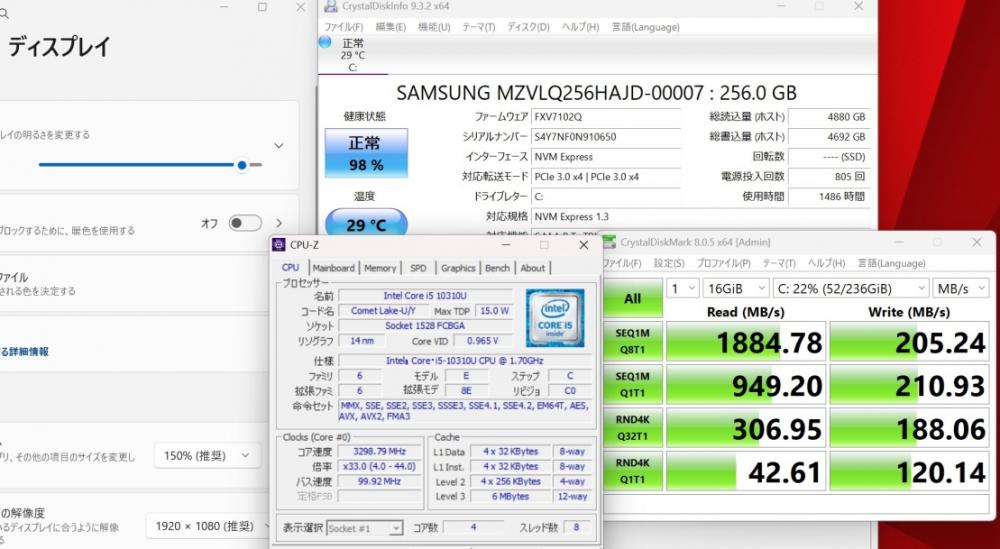The image size is (1000, 549).
Task: Switch to the About tab in CPU-Z
Action: point(533,268)
